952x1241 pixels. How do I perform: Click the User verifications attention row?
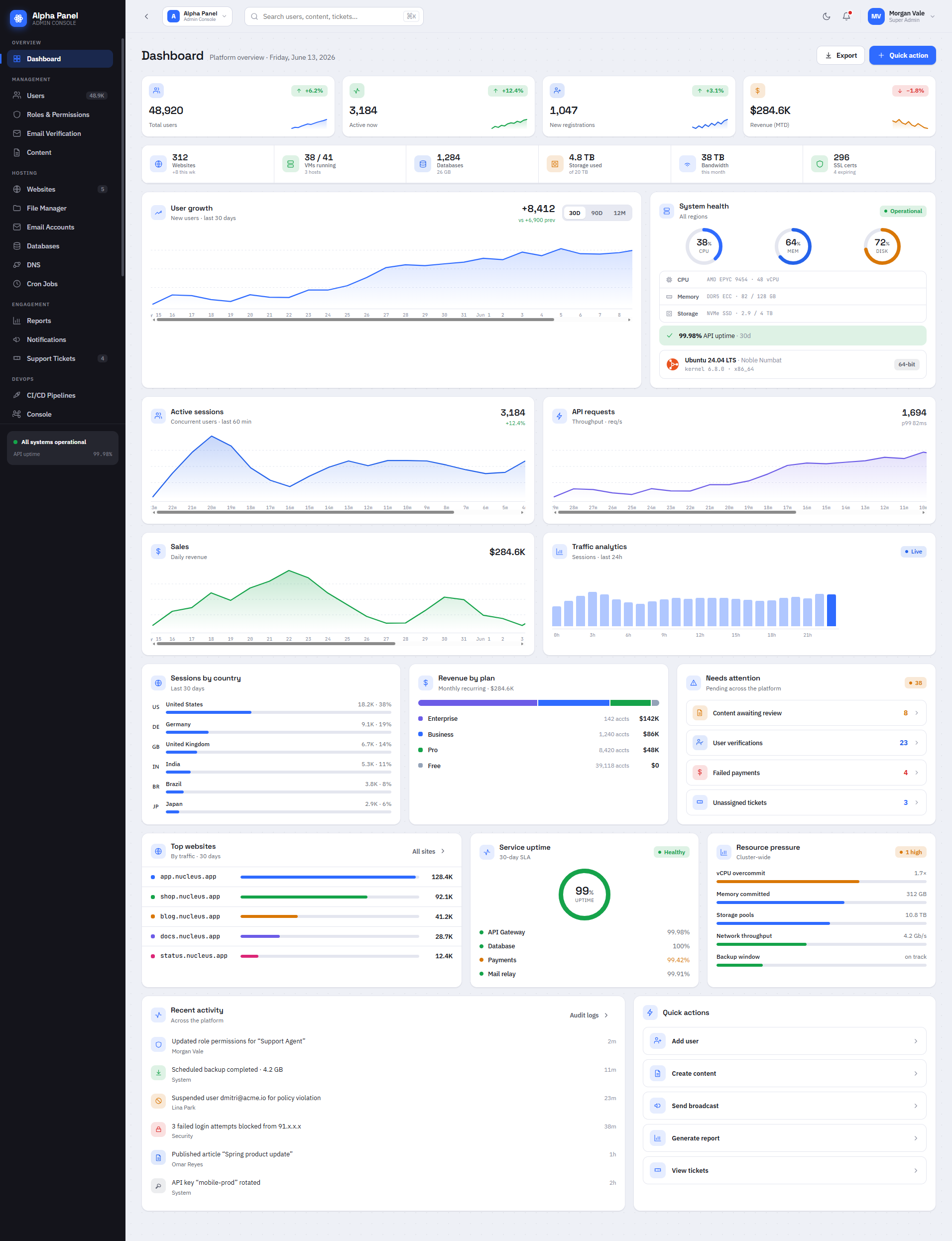[806, 743]
